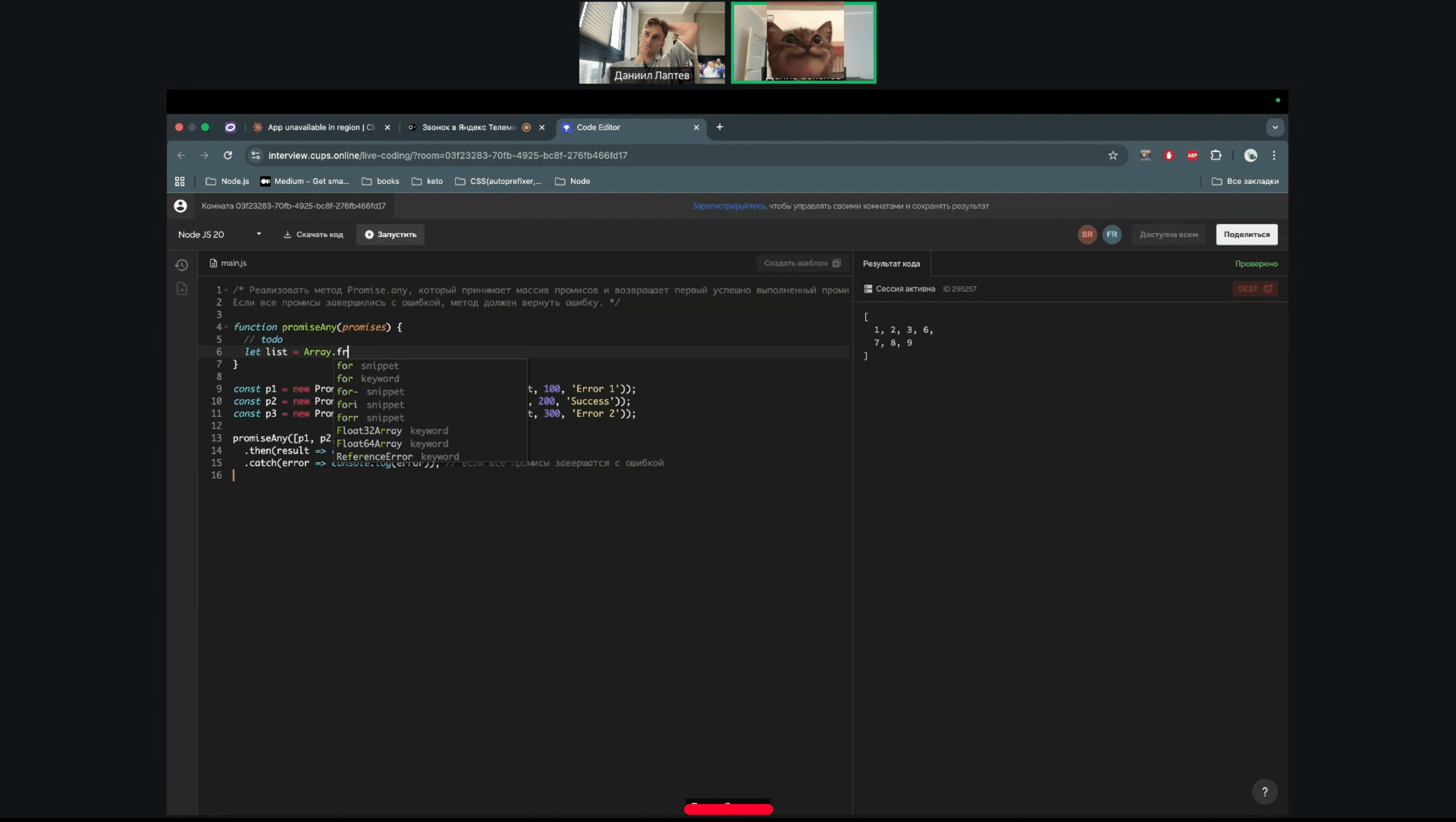Open the code history icon in sidebar
This screenshot has width=1456, height=822.
(x=181, y=264)
